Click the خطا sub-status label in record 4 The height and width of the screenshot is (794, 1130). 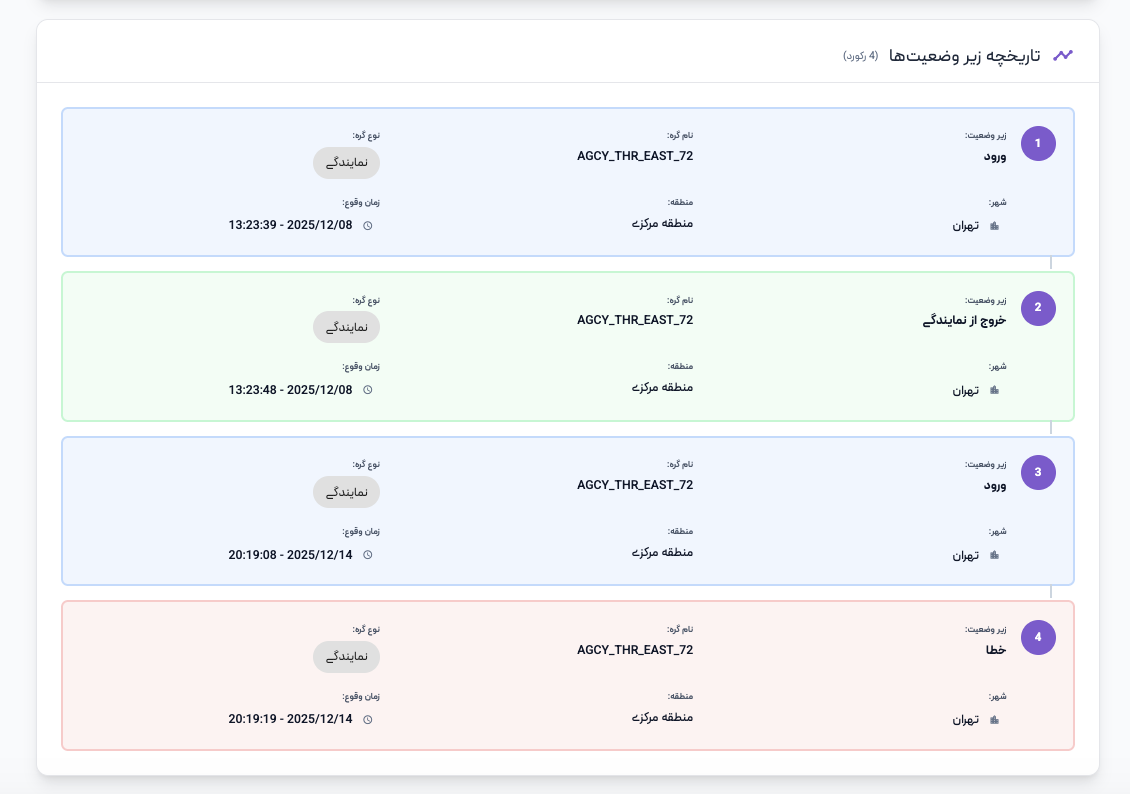pyautogui.click(x=995, y=649)
